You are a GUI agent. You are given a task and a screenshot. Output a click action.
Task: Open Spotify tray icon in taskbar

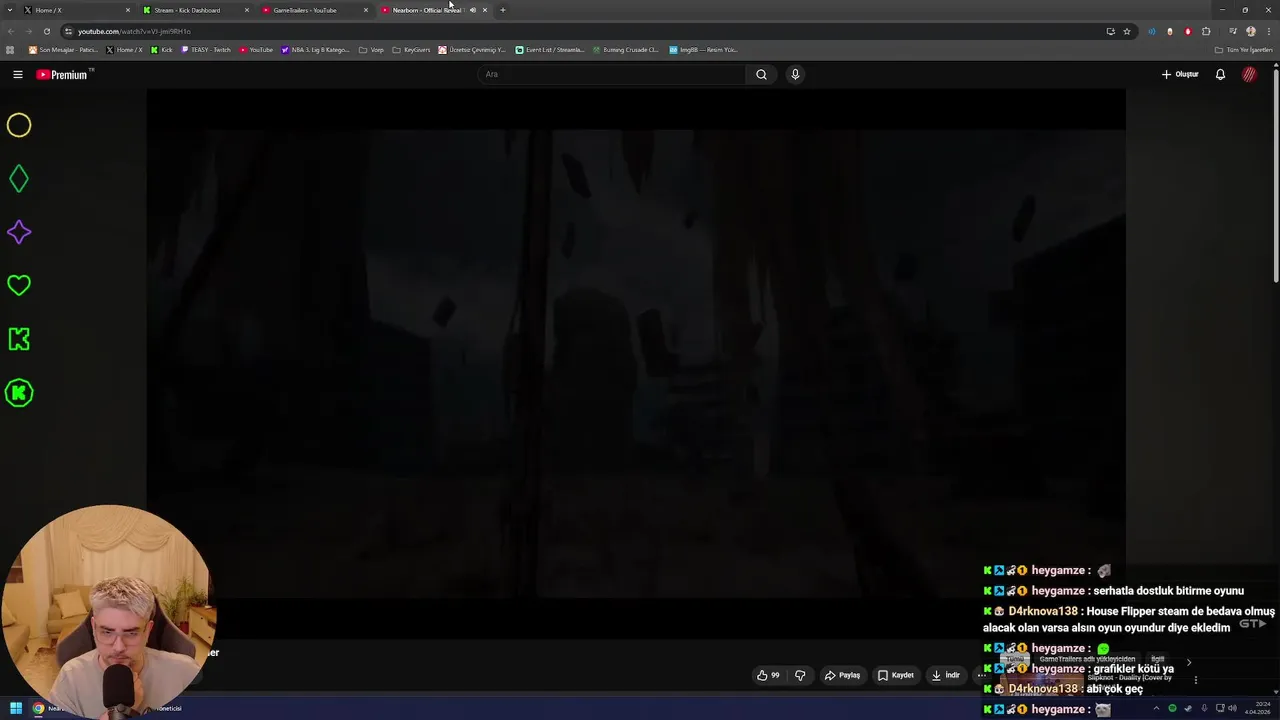click(1172, 708)
